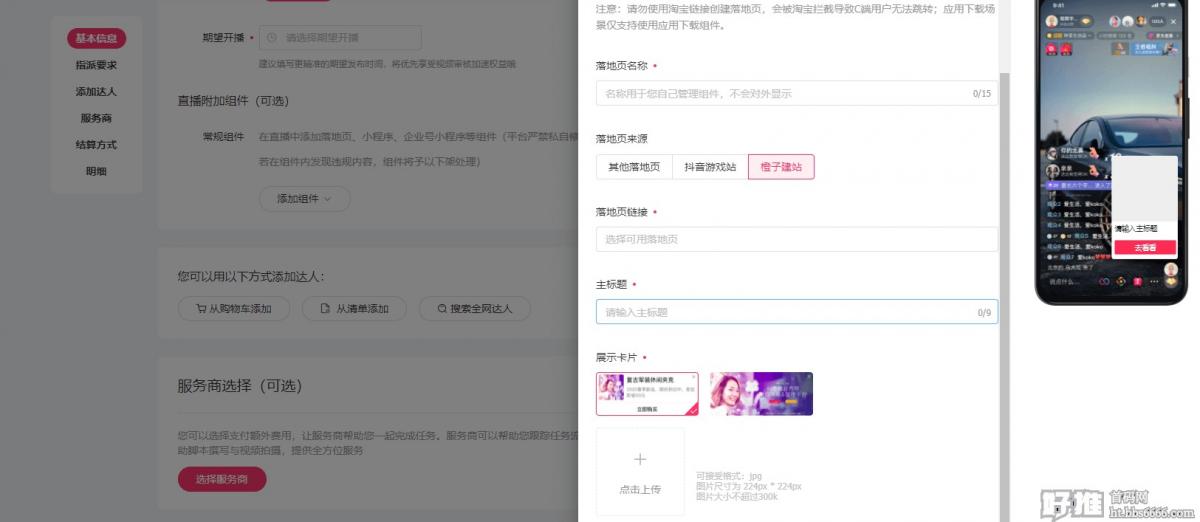The image size is (1200, 522).
Task: Go to 添加达人 in the sidebar
Action: [x=96, y=92]
